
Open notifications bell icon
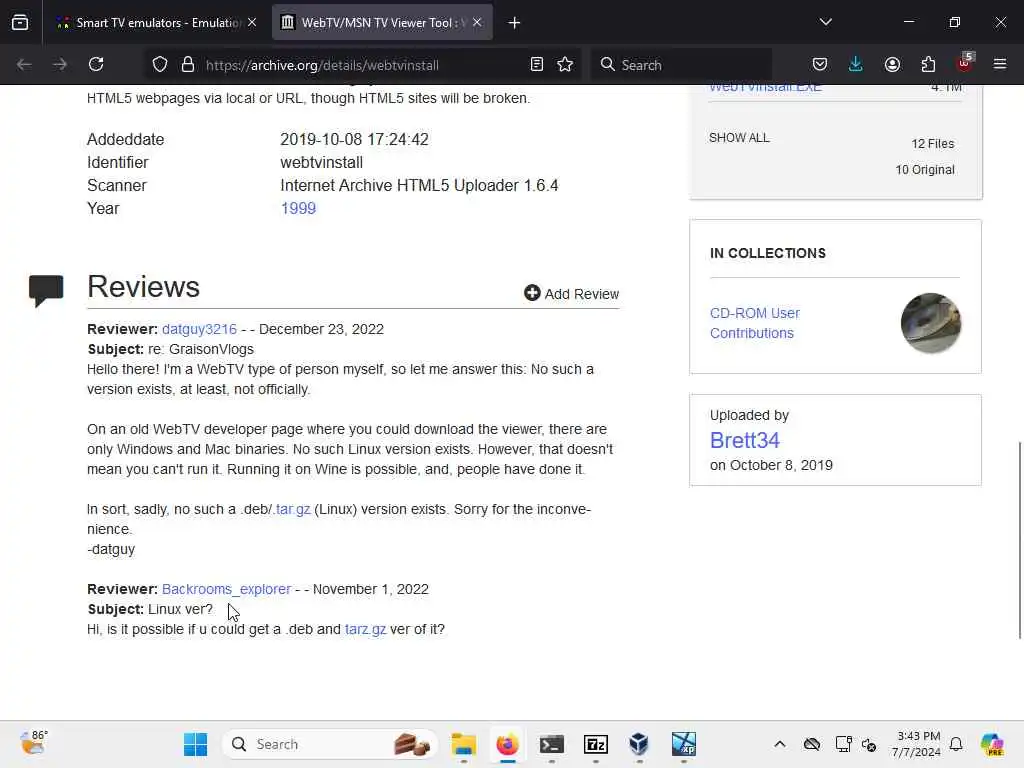956,744
